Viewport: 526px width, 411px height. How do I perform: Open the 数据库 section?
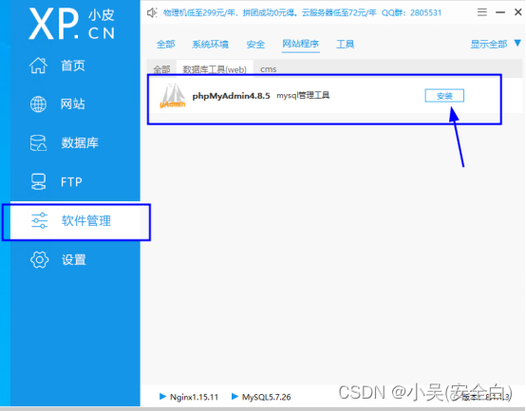point(80,143)
